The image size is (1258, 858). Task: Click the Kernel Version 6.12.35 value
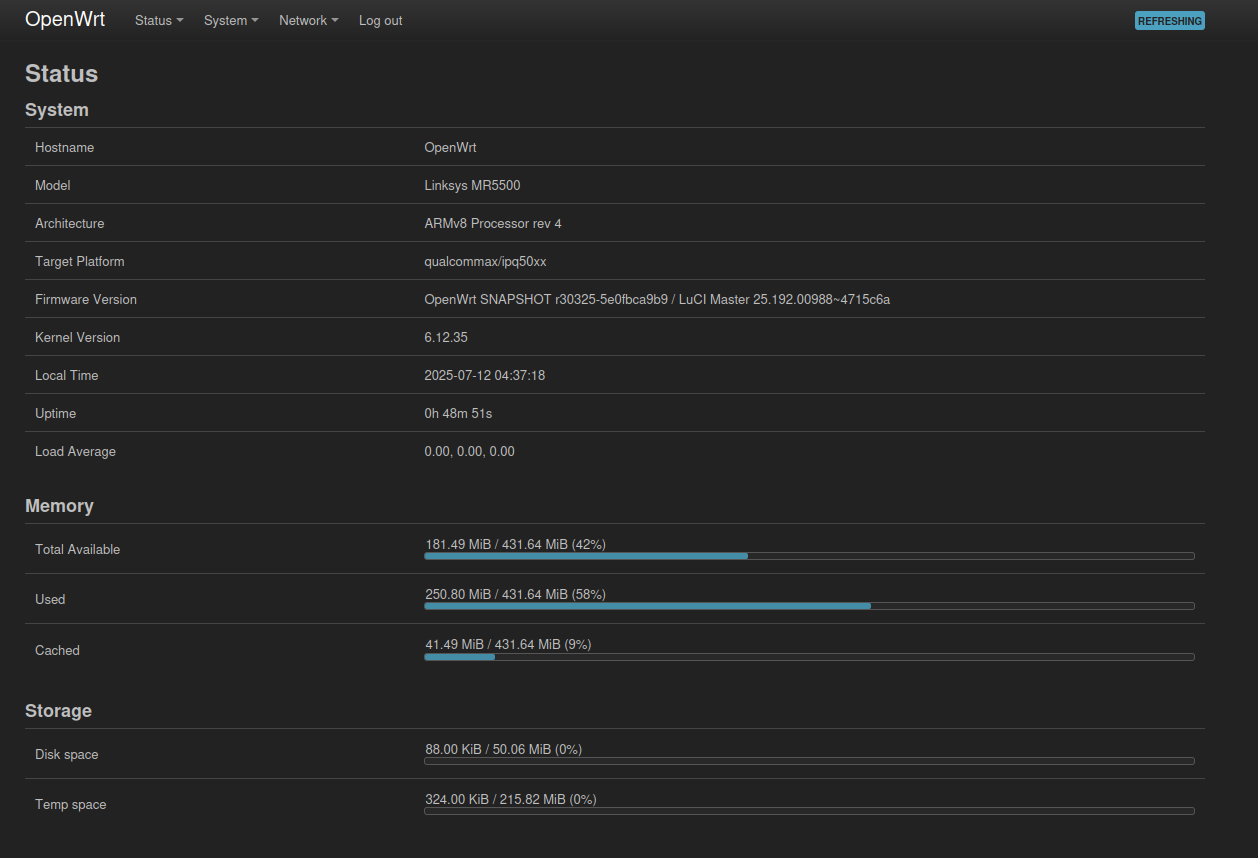pyautogui.click(x=446, y=338)
